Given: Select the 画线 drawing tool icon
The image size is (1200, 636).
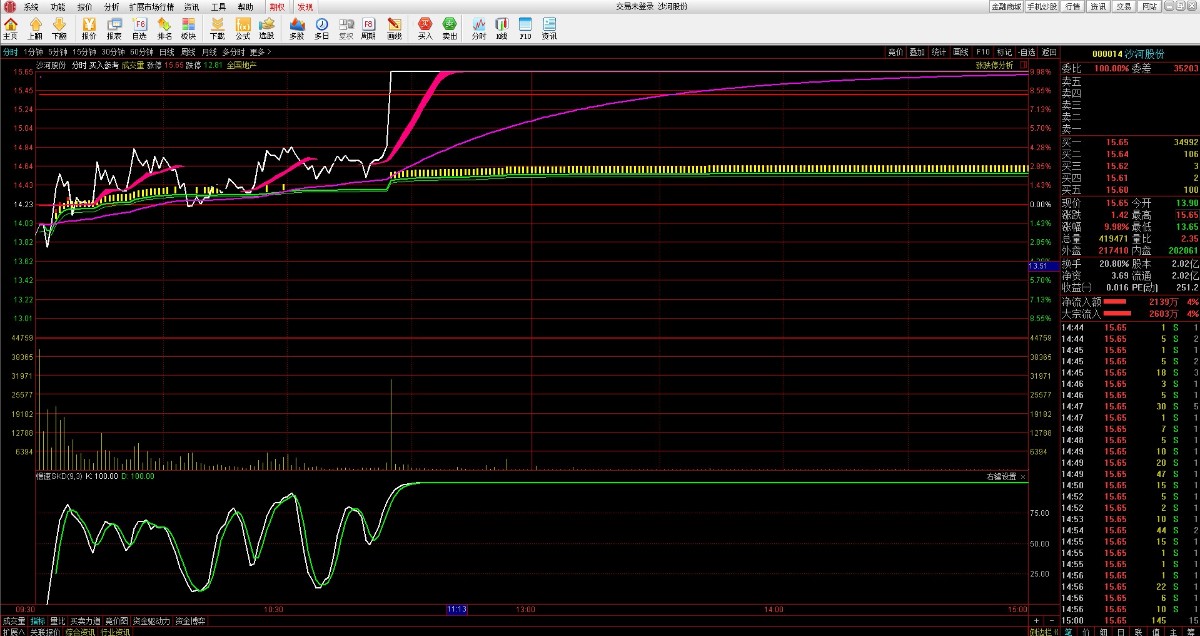Looking at the screenshot, I should [x=394, y=27].
